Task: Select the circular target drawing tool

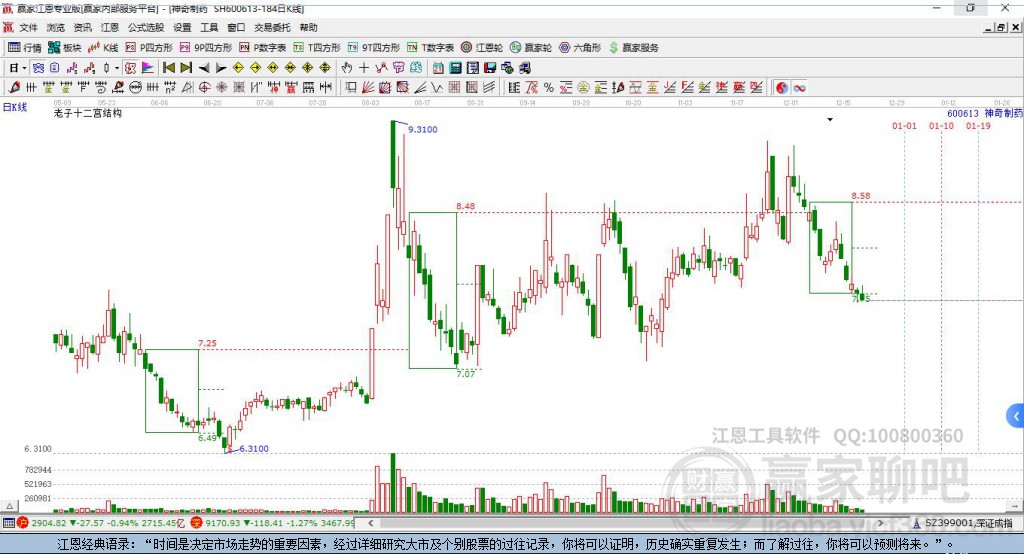Action: pos(204,88)
